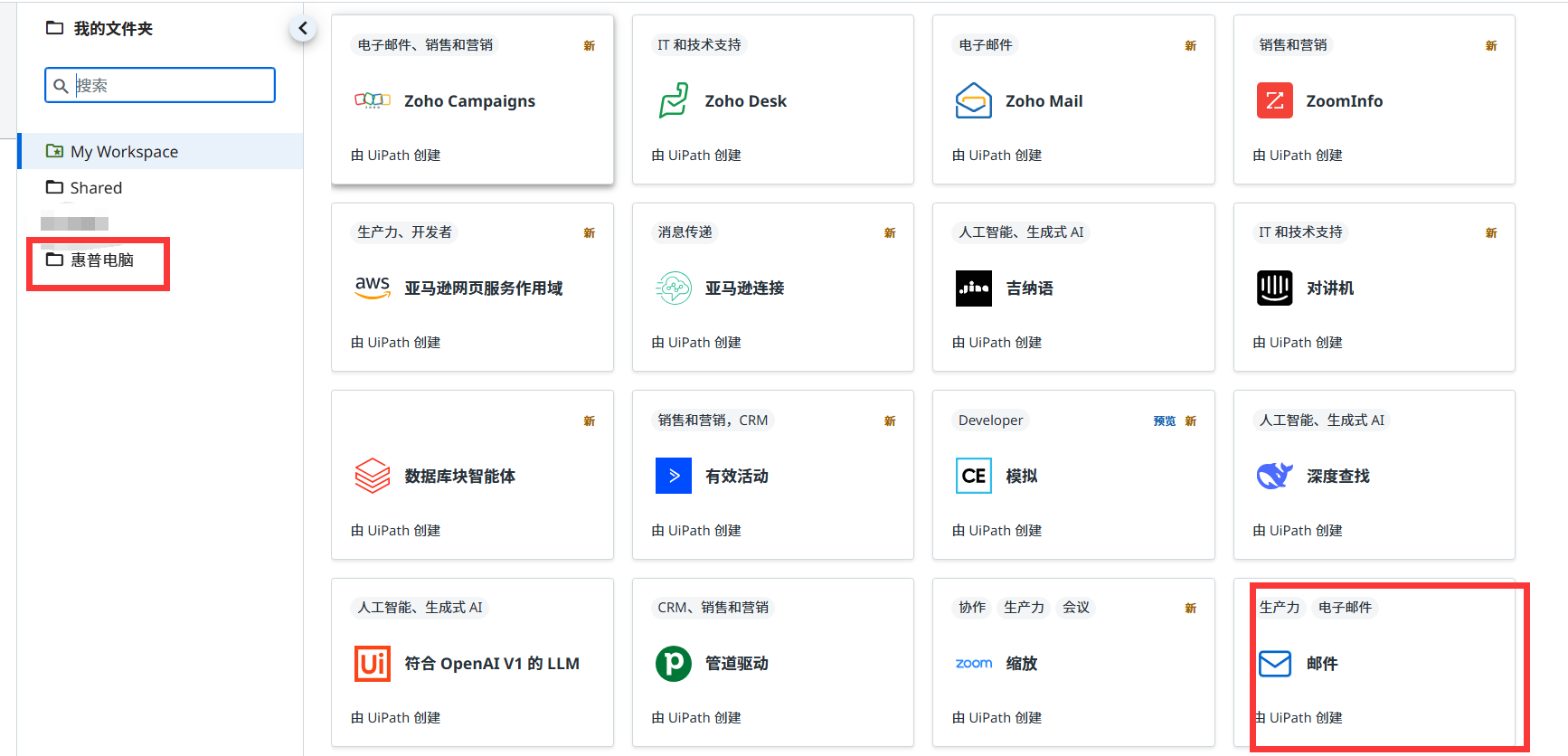This screenshot has height=756, width=1568.
Task: Open the Zoho Mail connector title
Action: [1044, 101]
